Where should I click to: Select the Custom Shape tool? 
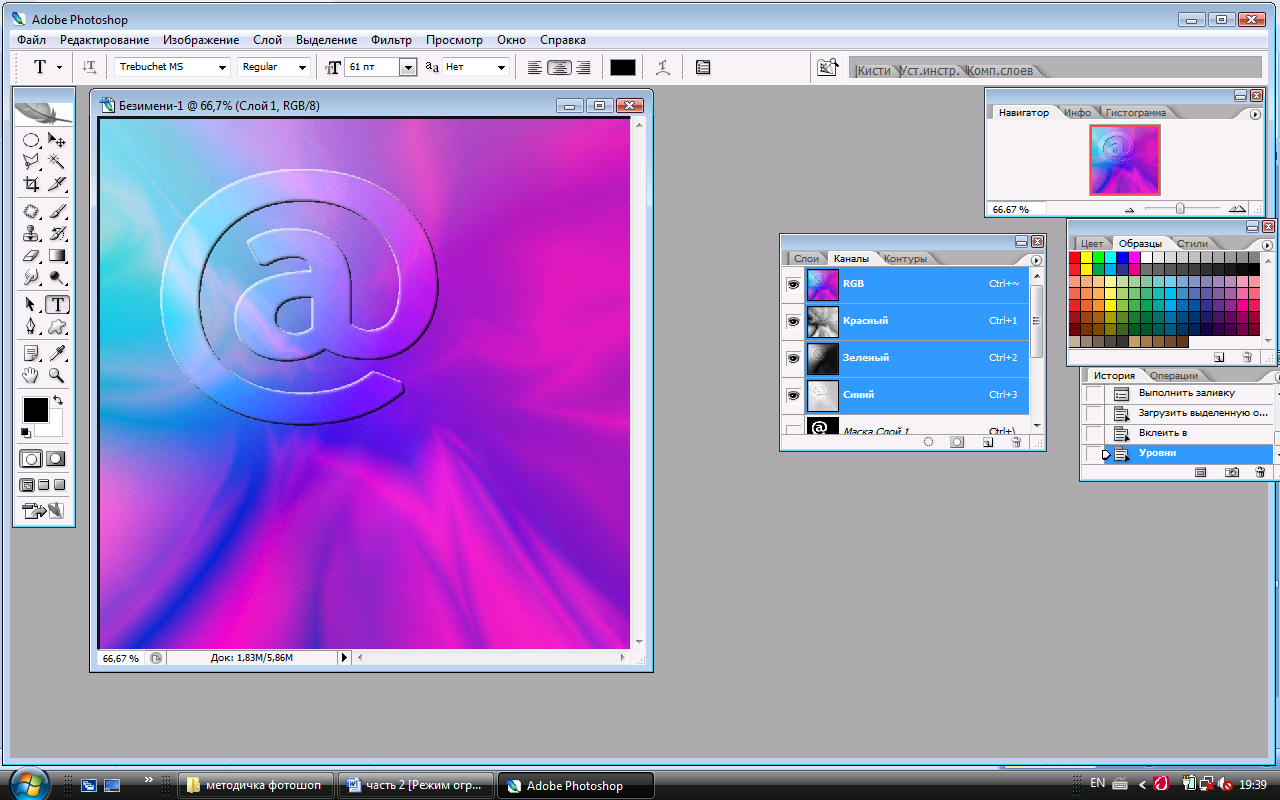pyautogui.click(x=57, y=327)
